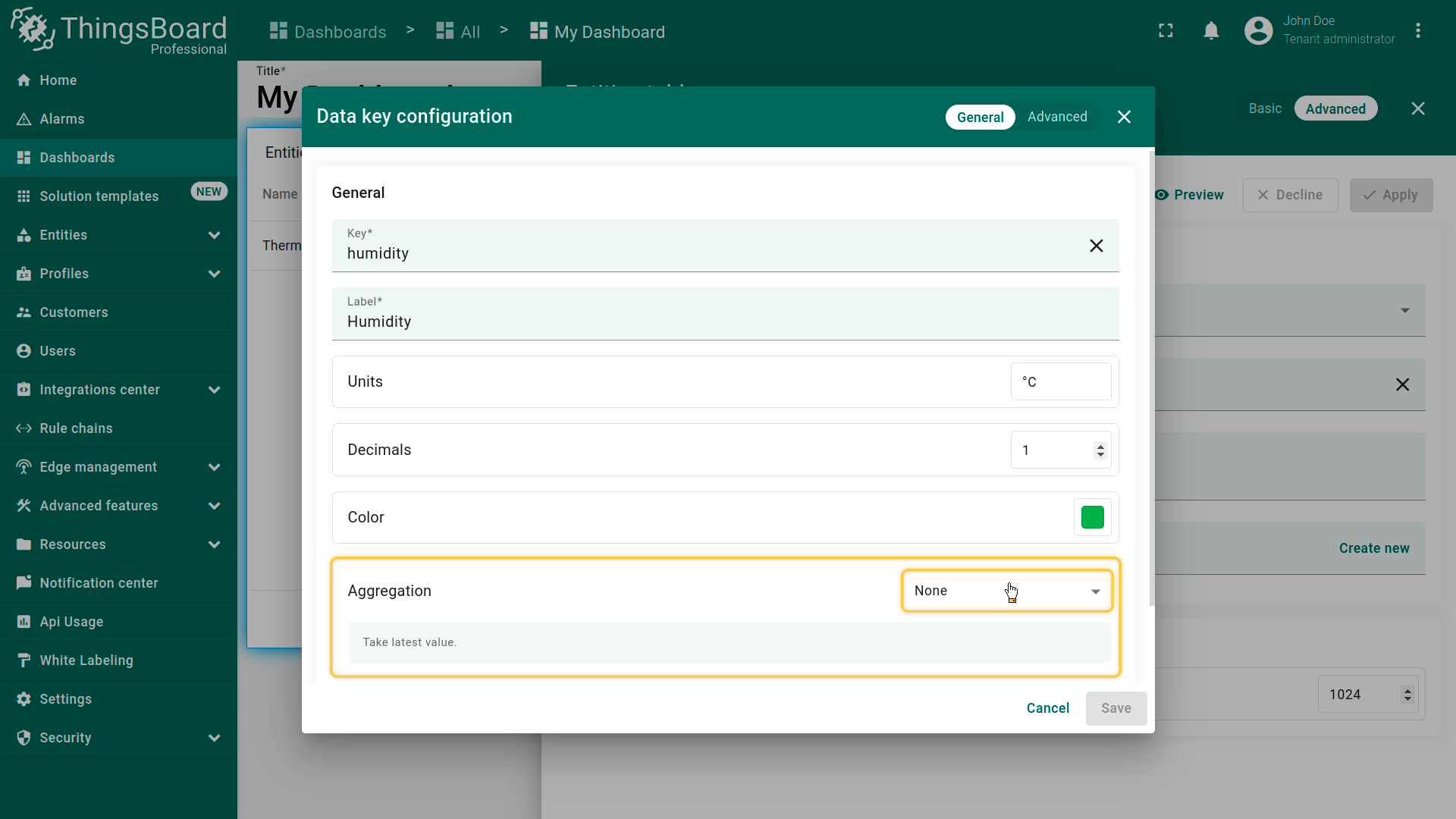Open the notifications bell icon
The width and height of the screenshot is (1456, 819).
[1211, 31]
